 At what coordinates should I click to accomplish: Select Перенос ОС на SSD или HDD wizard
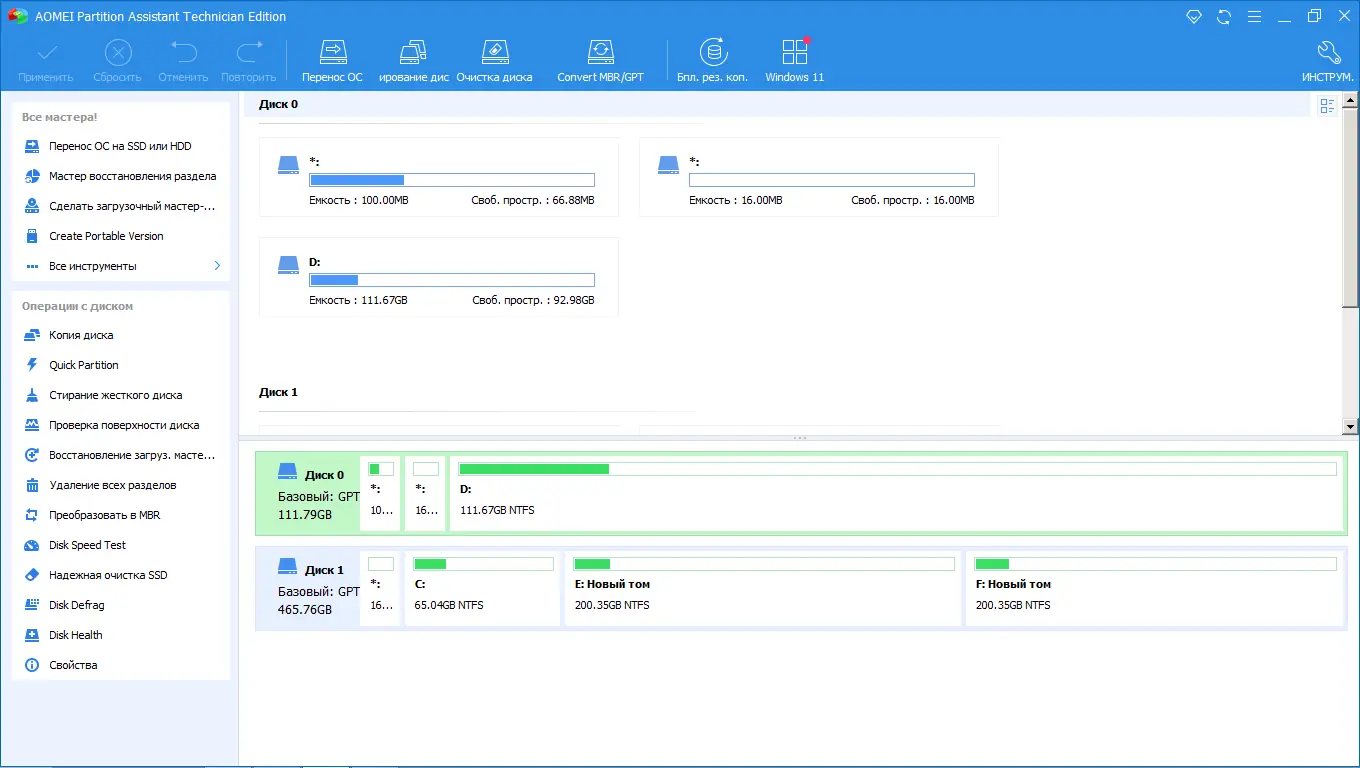(121, 146)
